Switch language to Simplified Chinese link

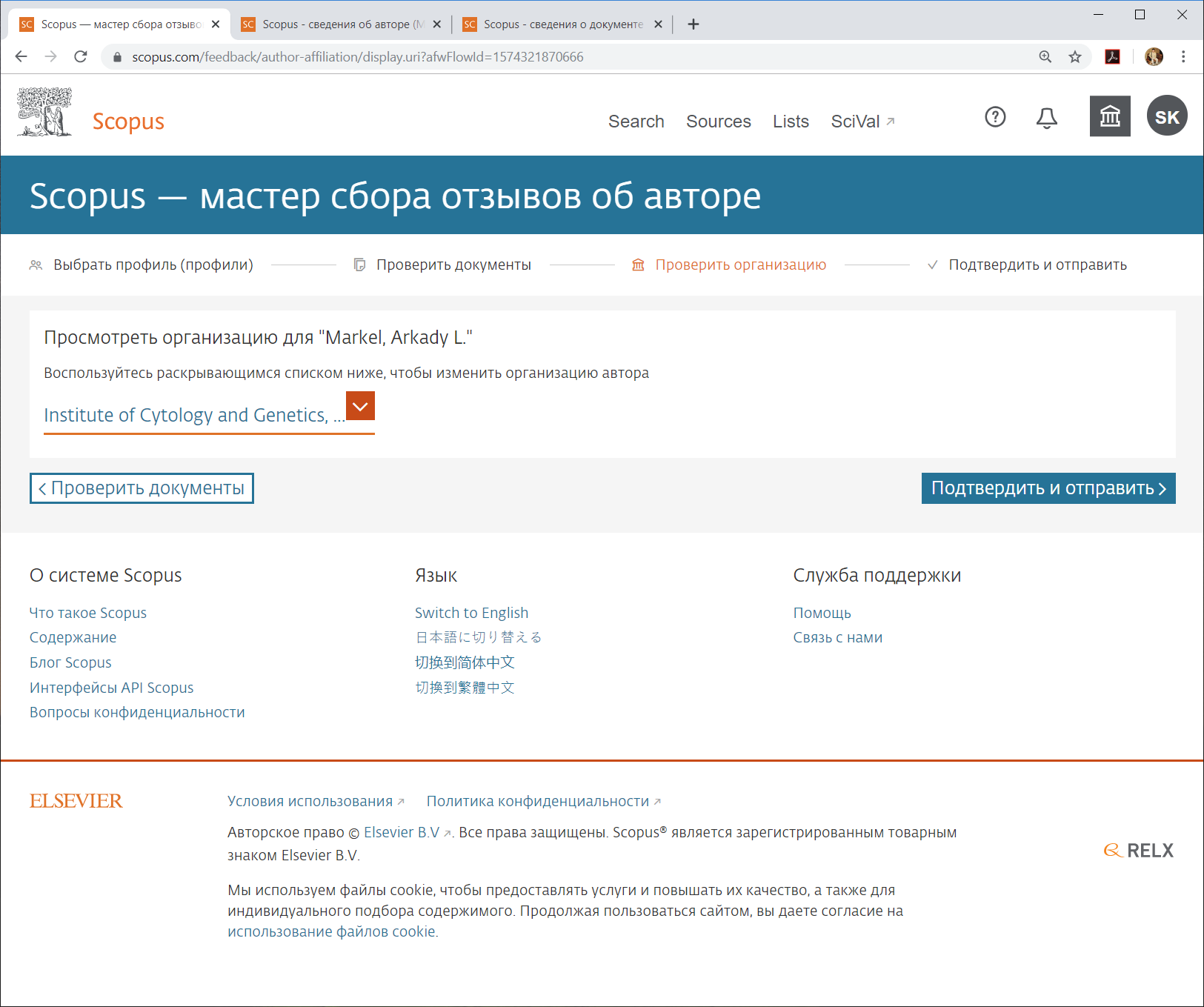[x=465, y=662]
